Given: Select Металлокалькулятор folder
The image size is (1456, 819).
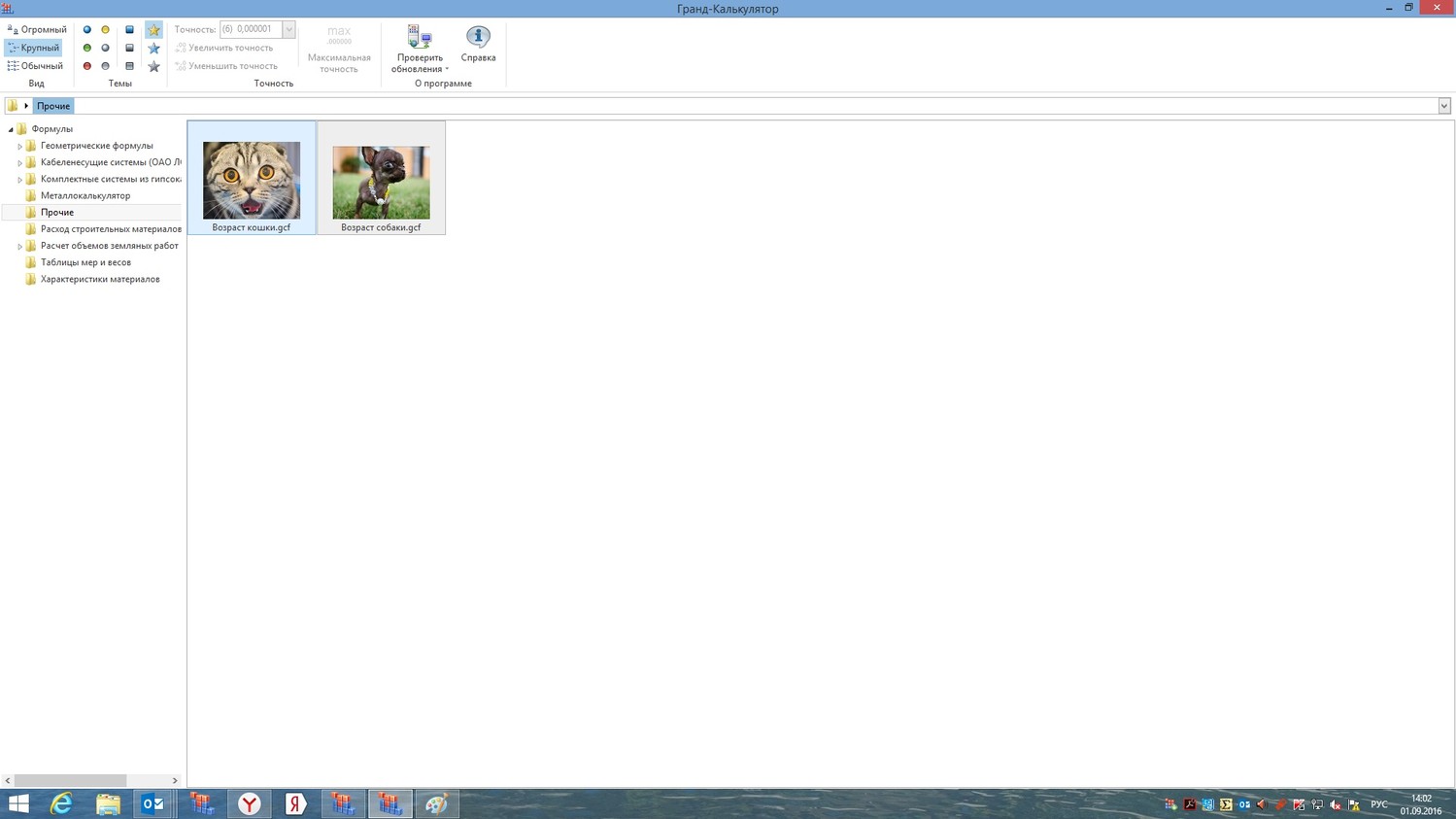Looking at the screenshot, I should pos(85,195).
